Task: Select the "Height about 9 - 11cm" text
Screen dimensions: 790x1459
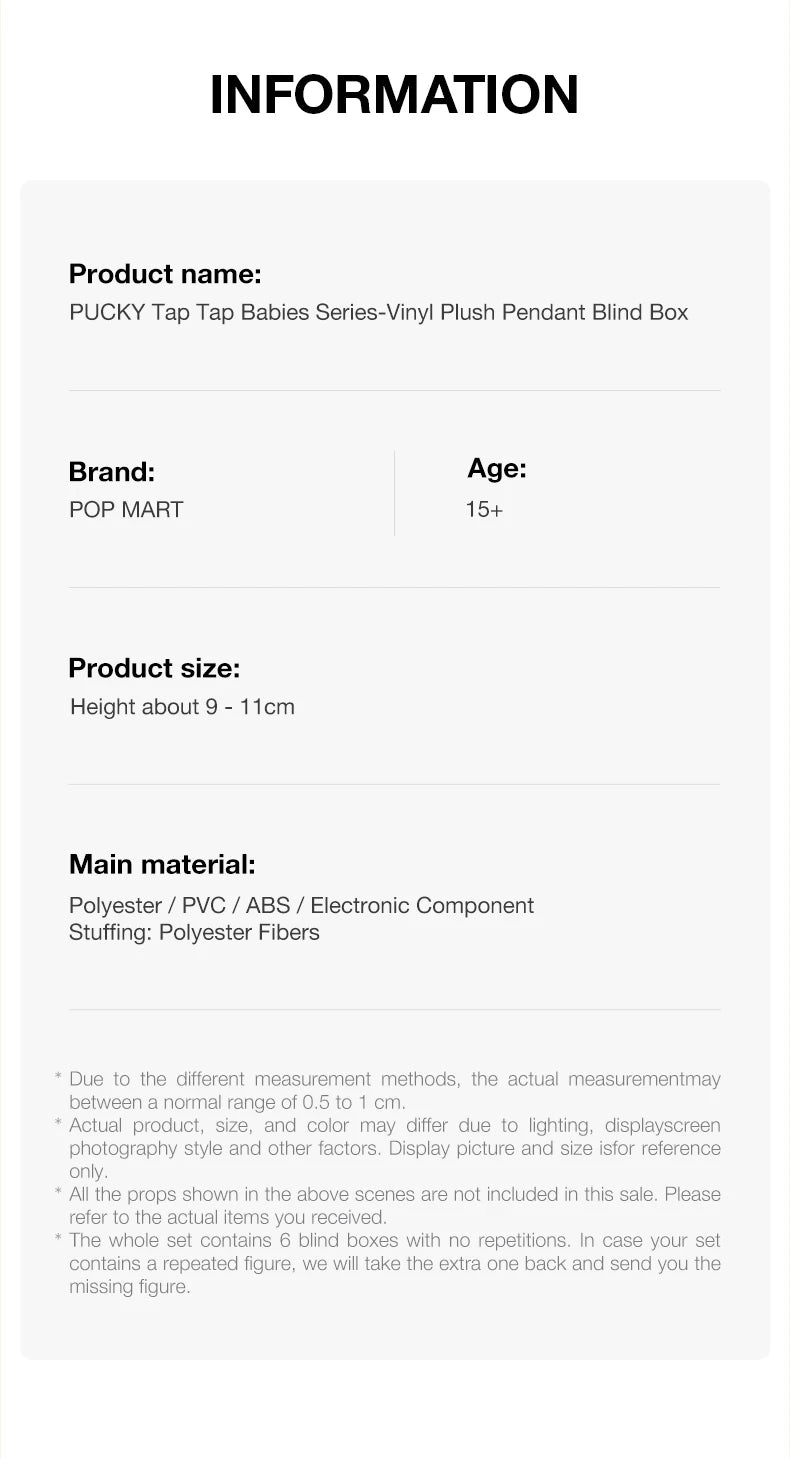Action: 182,707
